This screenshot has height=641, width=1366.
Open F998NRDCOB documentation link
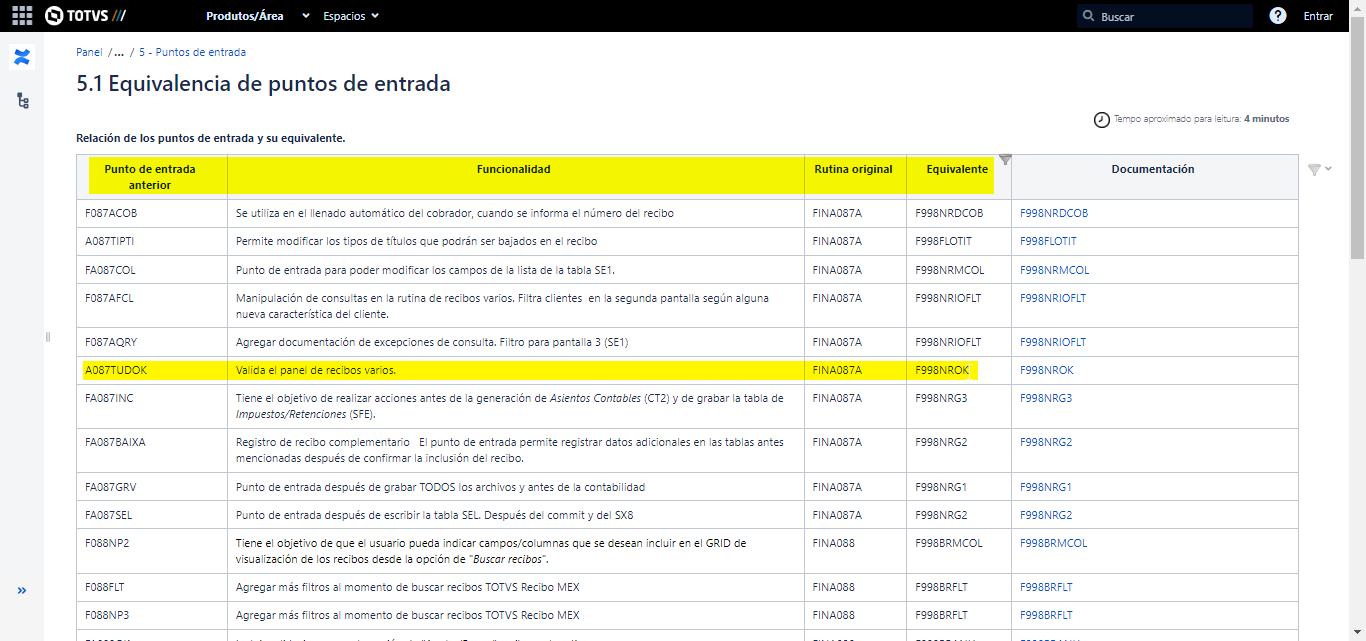coord(1054,213)
